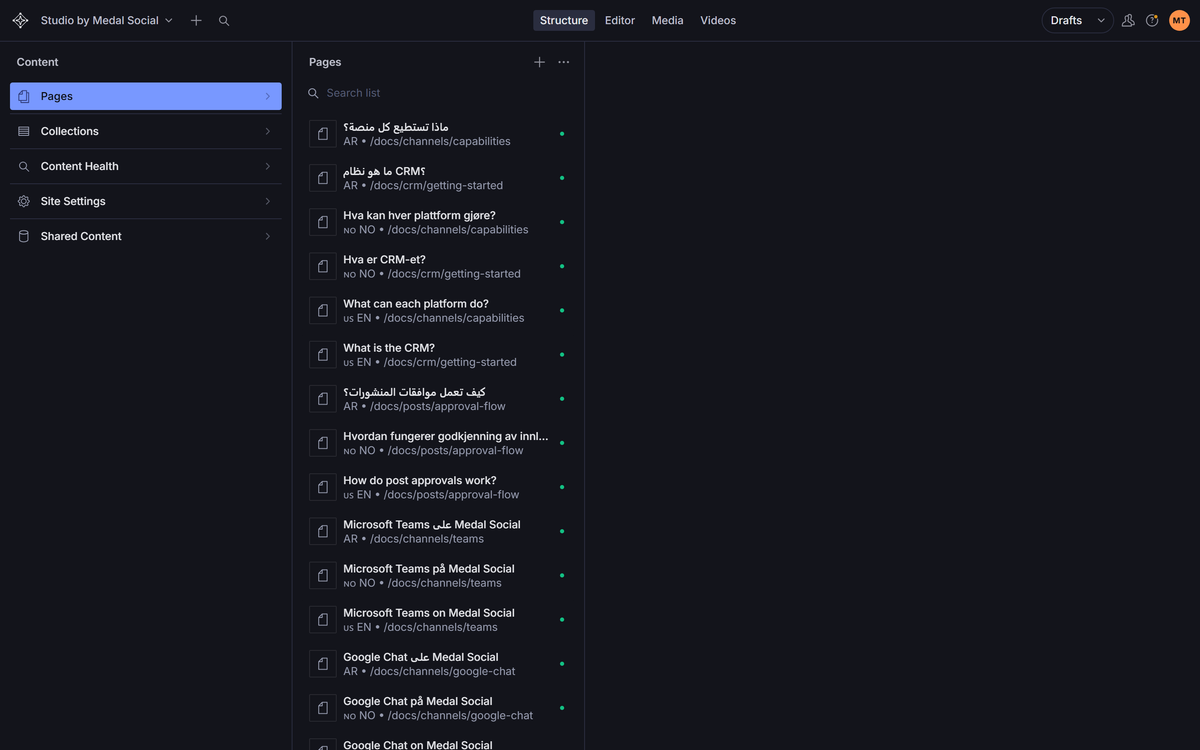
Task: Click green status dot of 'How do post approvals work?'
Action: (562, 487)
